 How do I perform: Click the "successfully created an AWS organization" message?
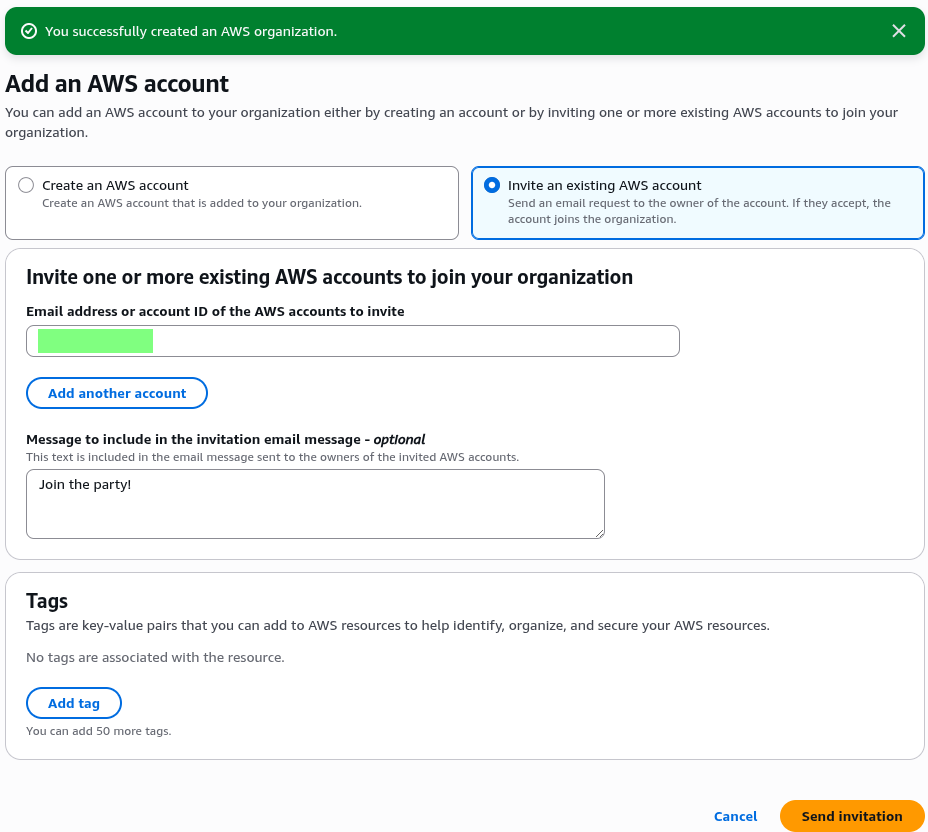click(x=191, y=31)
